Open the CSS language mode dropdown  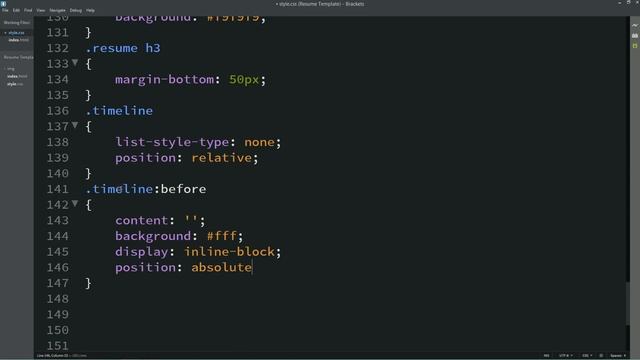pos(587,356)
